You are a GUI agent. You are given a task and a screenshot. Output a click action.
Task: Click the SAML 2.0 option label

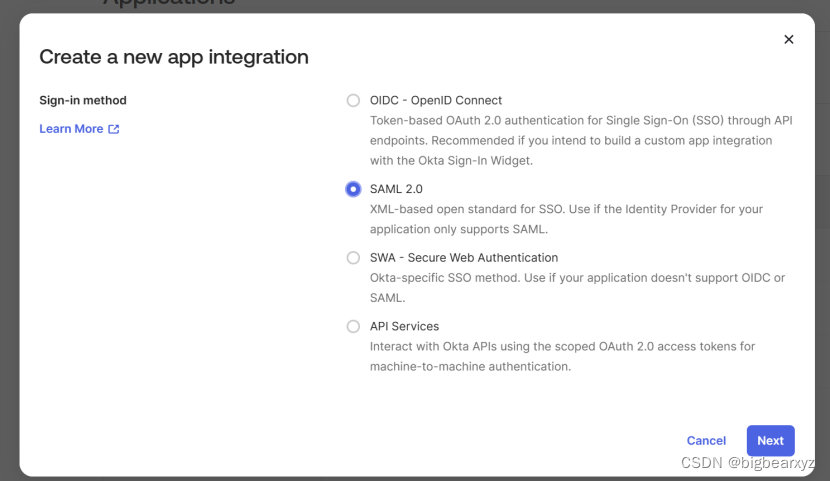(396, 189)
